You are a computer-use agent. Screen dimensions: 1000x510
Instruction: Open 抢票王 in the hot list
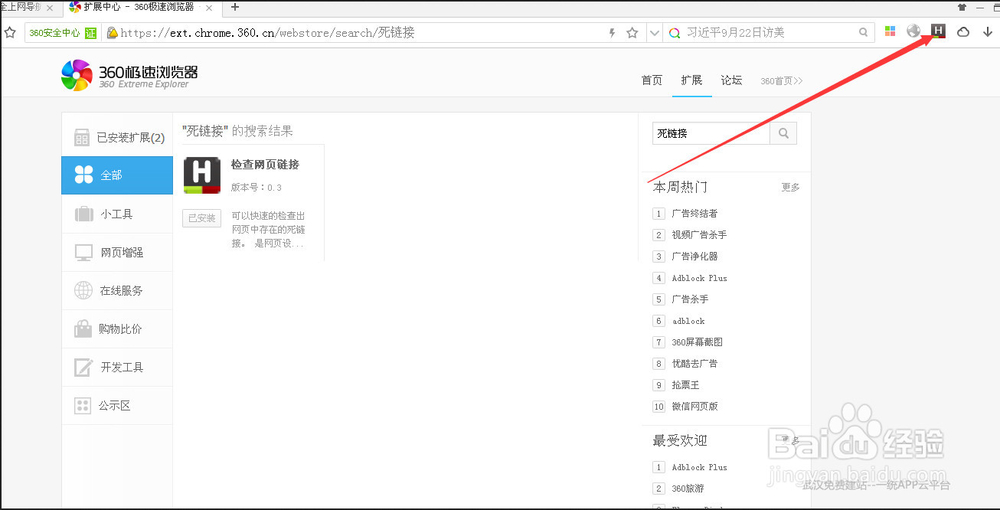(x=686, y=385)
